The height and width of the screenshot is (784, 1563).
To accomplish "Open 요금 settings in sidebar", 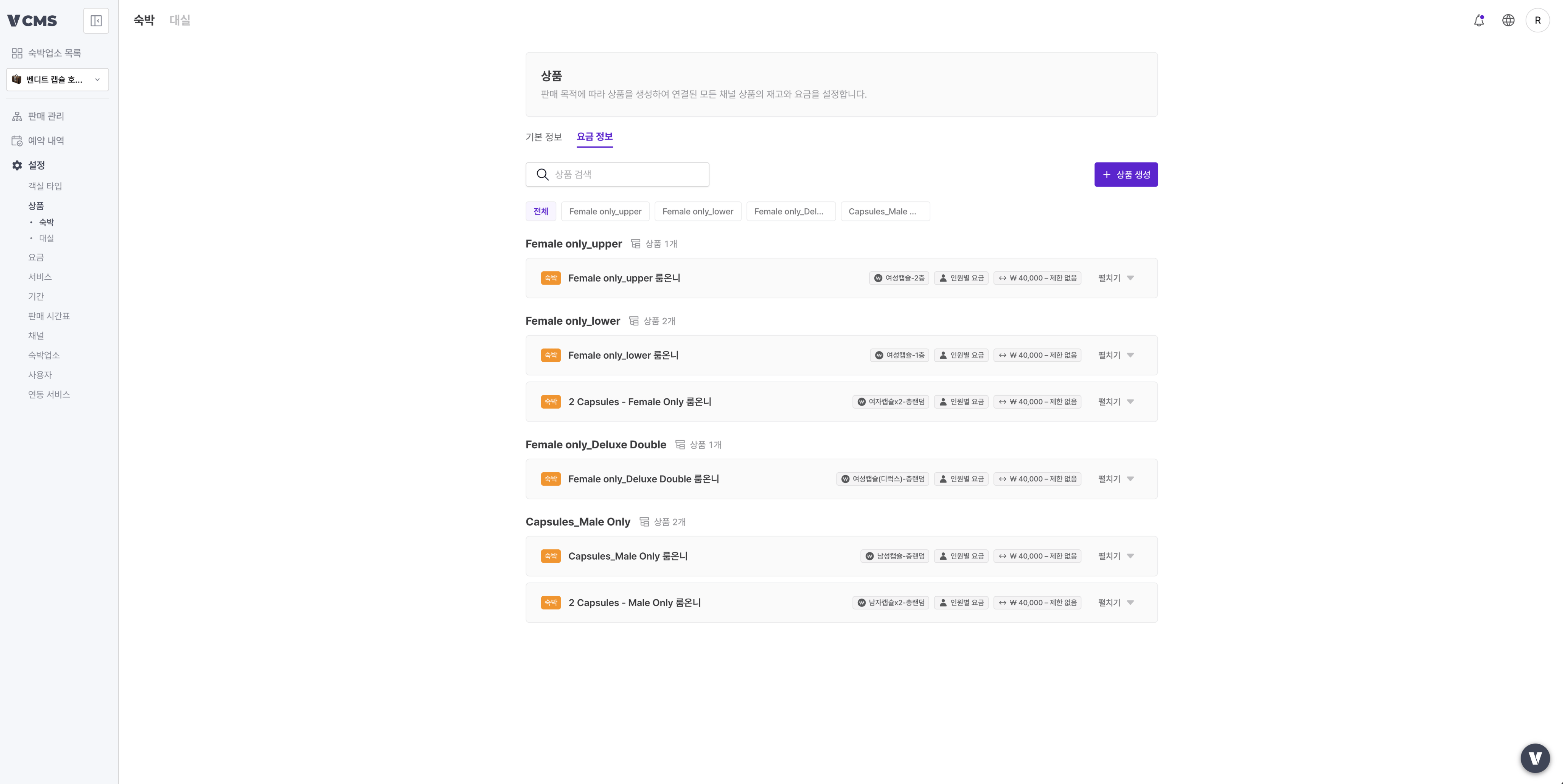I will (36, 257).
